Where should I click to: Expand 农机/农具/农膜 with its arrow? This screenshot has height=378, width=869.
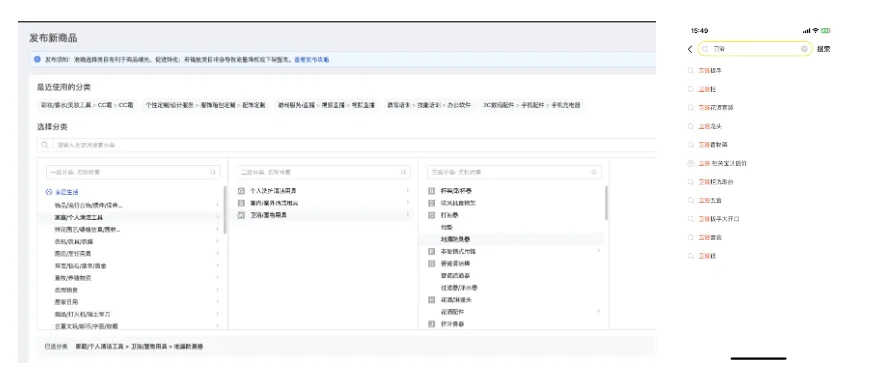pyautogui.click(x=217, y=242)
